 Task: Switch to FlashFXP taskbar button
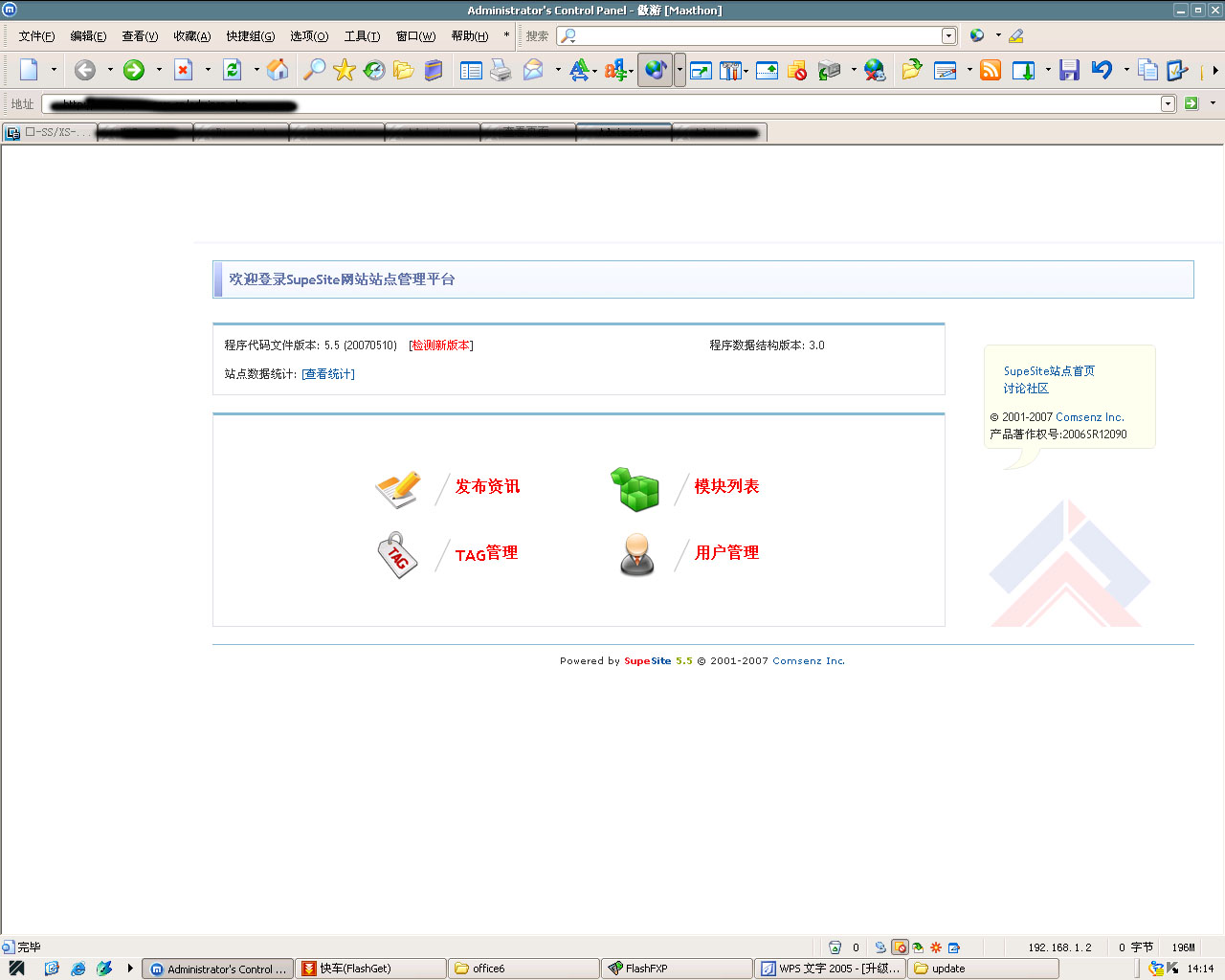[677, 969]
